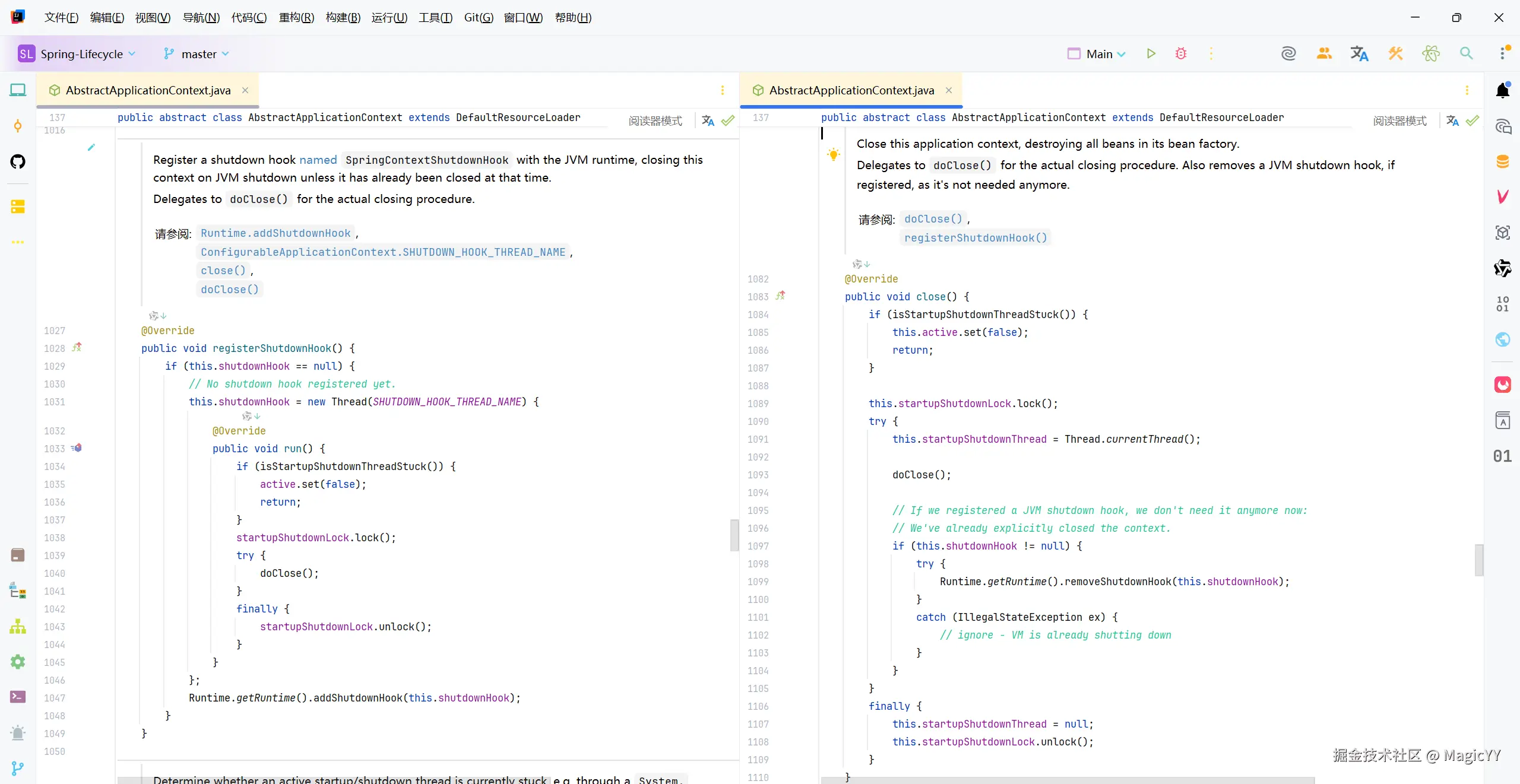Click the translate icon in top toolbar
The width and height of the screenshot is (1520, 784).
[x=1359, y=54]
